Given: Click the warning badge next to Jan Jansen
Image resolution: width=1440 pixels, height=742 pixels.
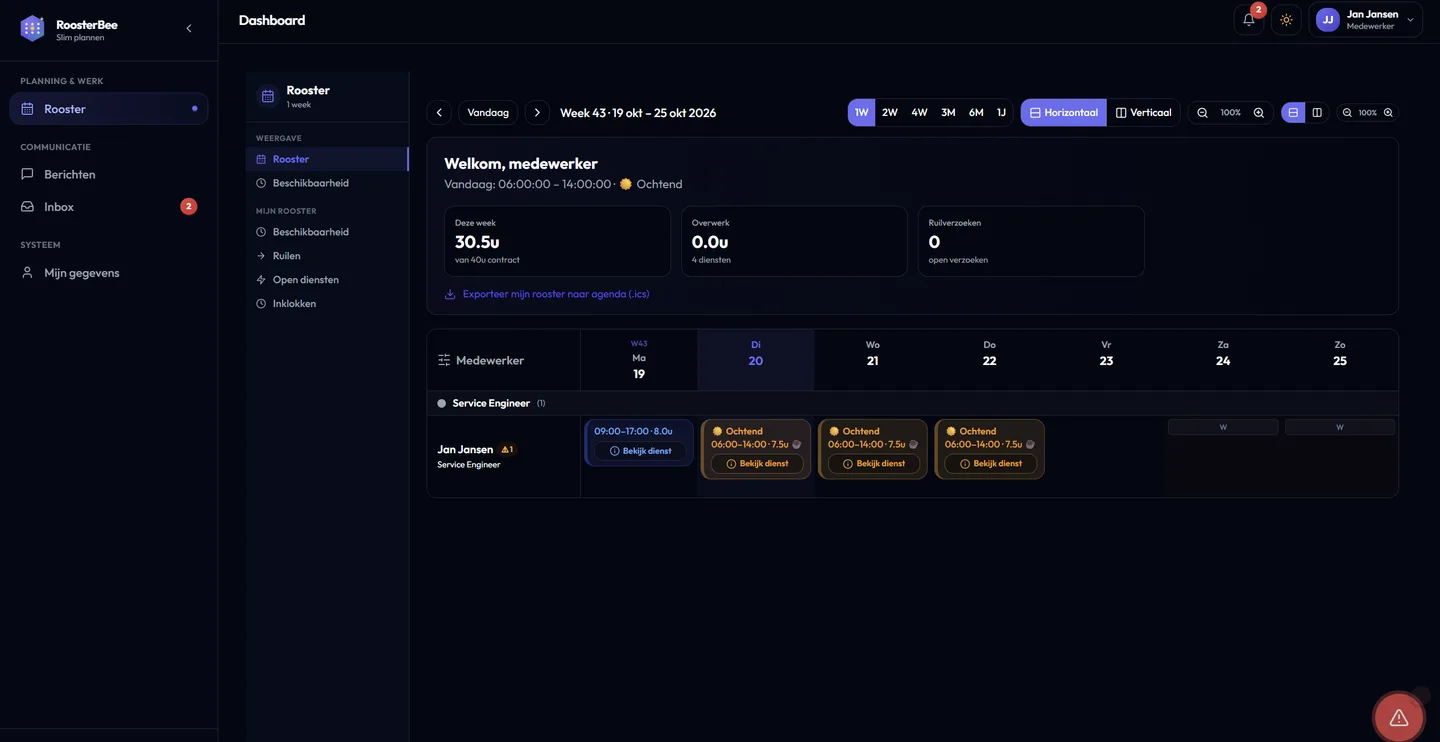Looking at the screenshot, I should [x=507, y=450].
